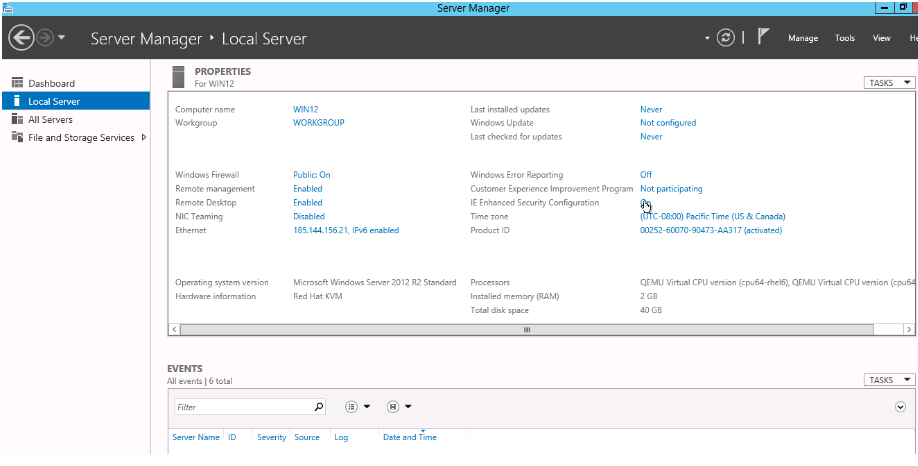The image size is (918, 466).
Task: Click Remote Desktop Enabled link
Action: coord(308,203)
